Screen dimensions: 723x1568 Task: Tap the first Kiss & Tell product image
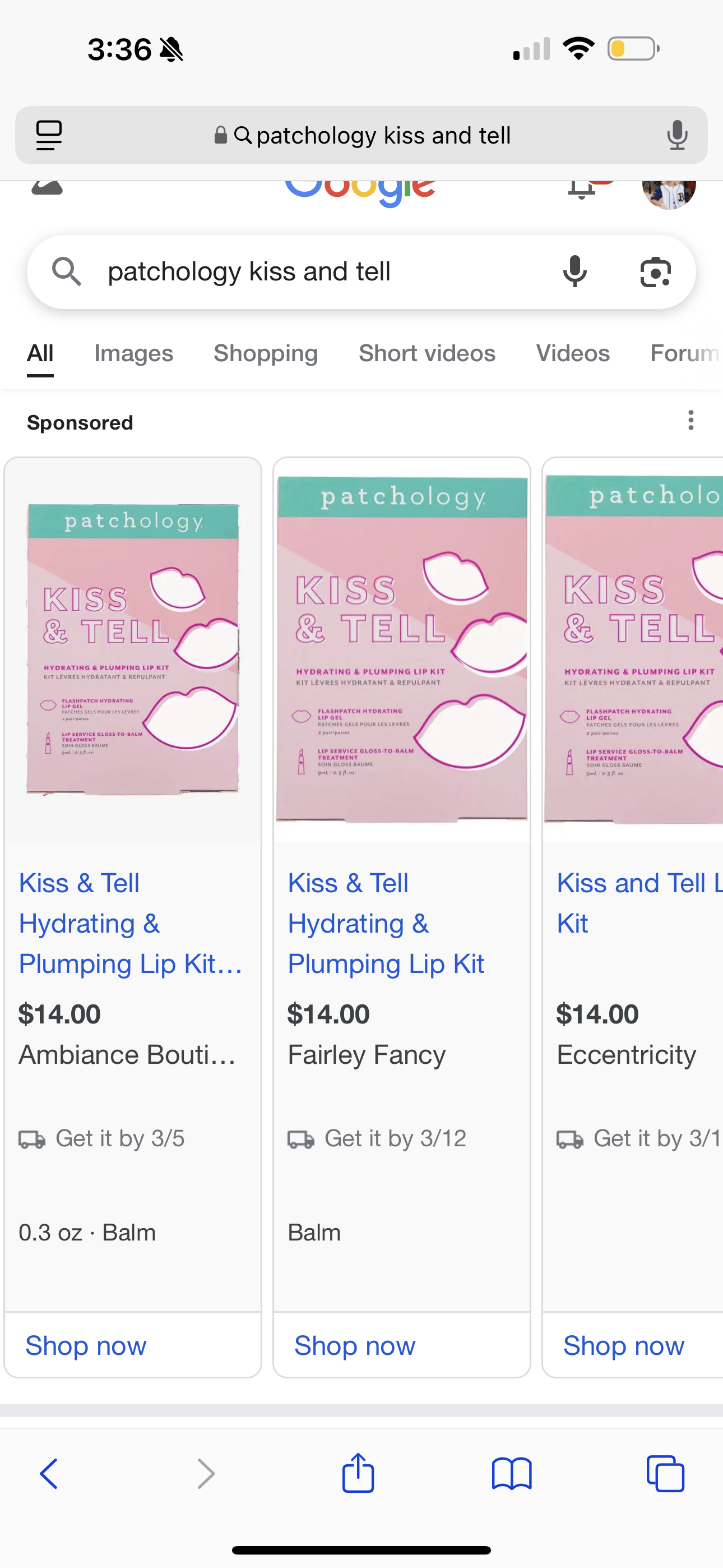[x=133, y=649]
